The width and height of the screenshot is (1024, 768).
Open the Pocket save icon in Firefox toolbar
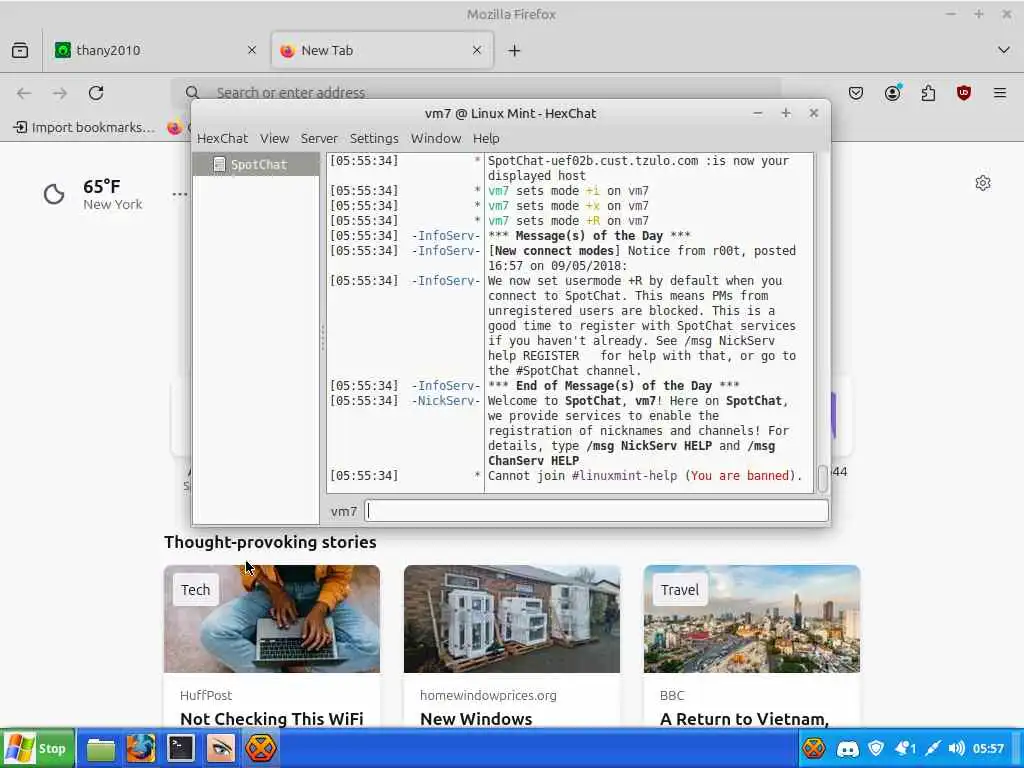coord(856,93)
